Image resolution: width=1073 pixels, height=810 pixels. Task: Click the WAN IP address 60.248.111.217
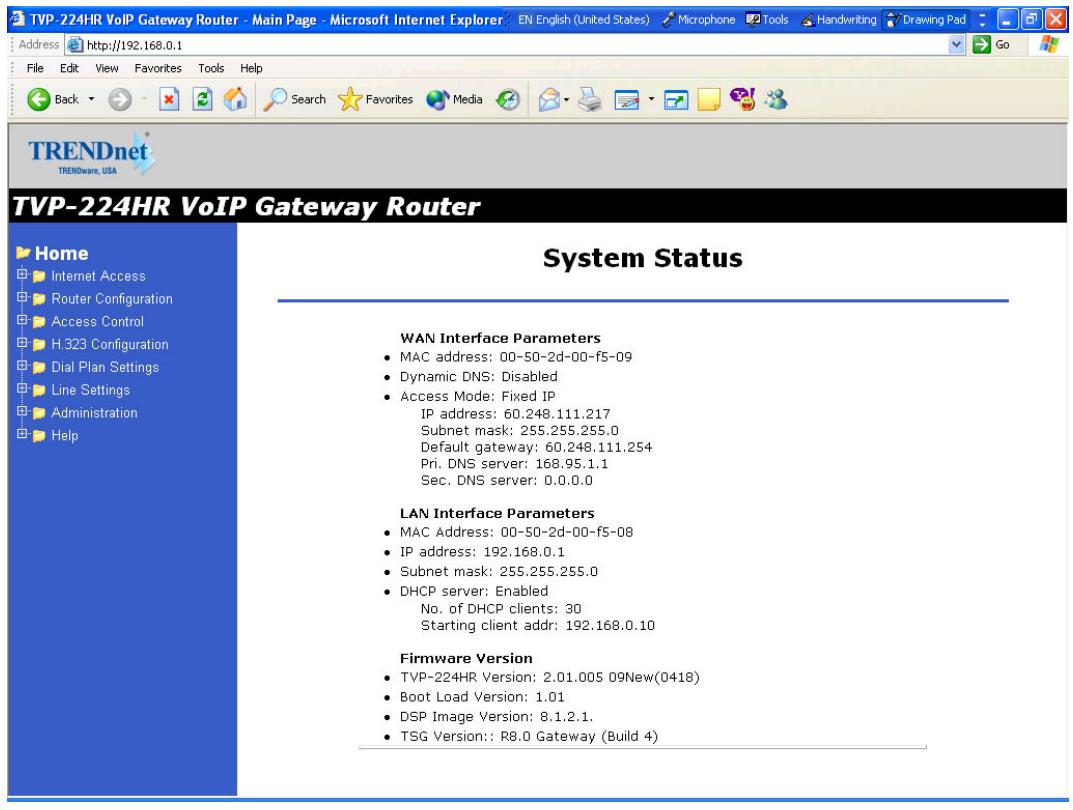point(557,414)
